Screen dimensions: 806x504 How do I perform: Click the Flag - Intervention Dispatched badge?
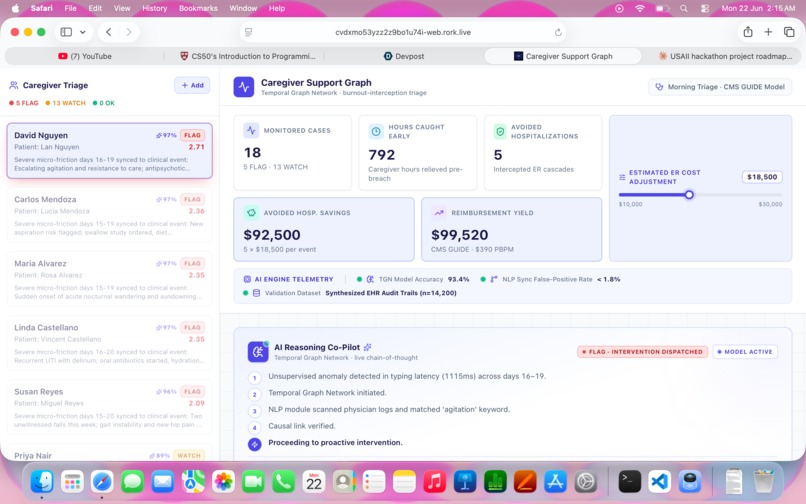point(643,352)
